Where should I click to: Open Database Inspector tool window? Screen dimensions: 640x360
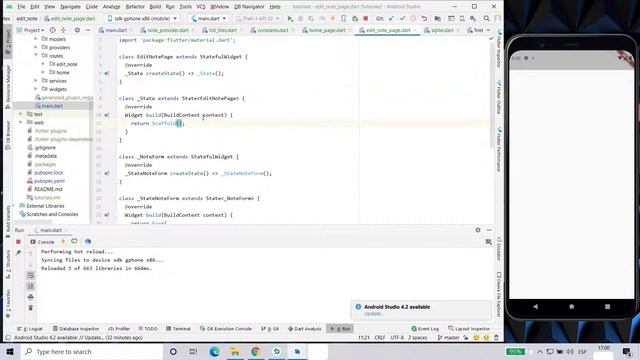[76, 329]
